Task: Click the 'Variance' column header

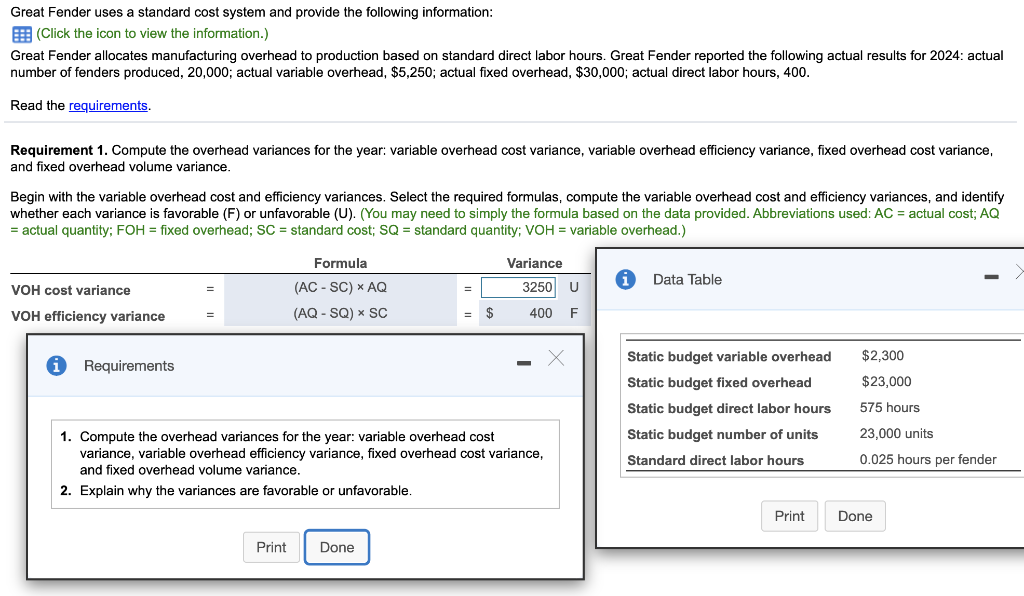Action: 534,263
